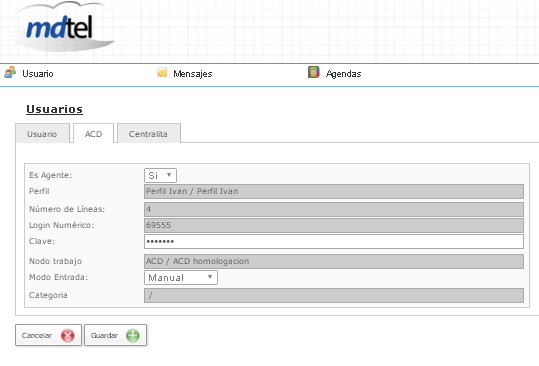Viewport: 539px width, 366px height.
Task: Click the 'Login Numérico:' label
Action: pyautogui.click(x=61, y=225)
